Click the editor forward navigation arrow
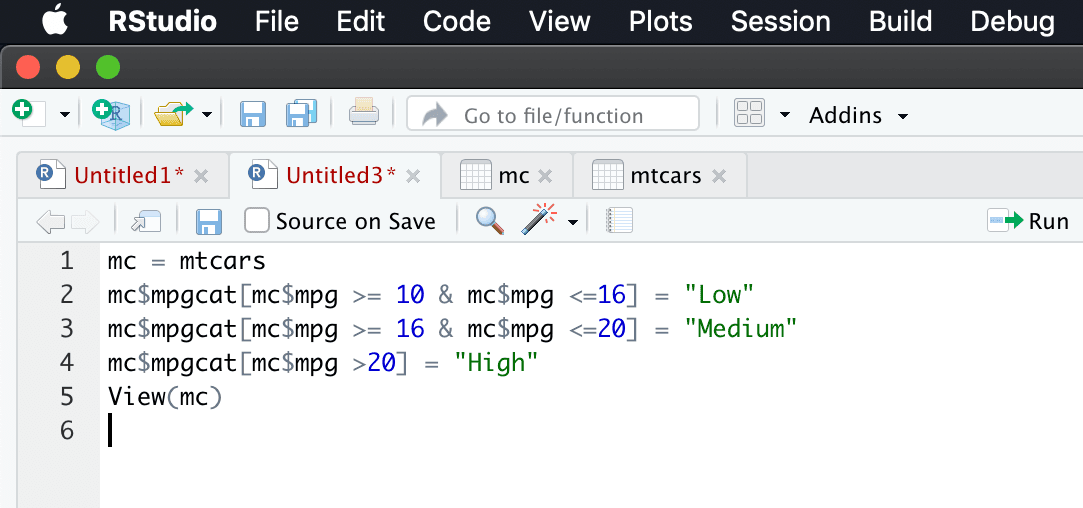This screenshot has width=1083, height=508. pos(86,222)
